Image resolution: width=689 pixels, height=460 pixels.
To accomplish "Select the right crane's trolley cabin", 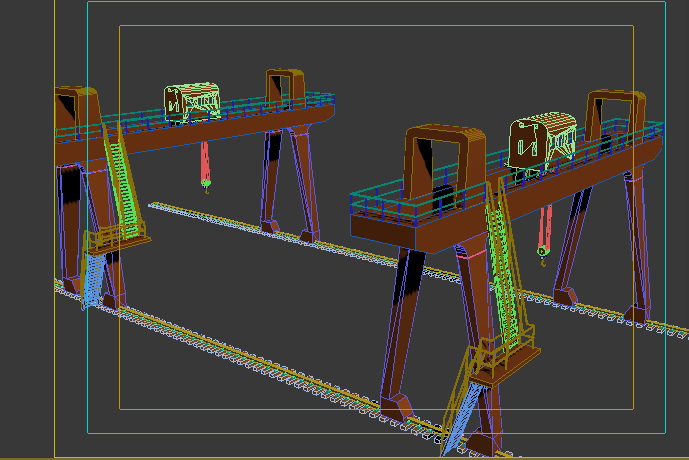I will coord(542,141).
